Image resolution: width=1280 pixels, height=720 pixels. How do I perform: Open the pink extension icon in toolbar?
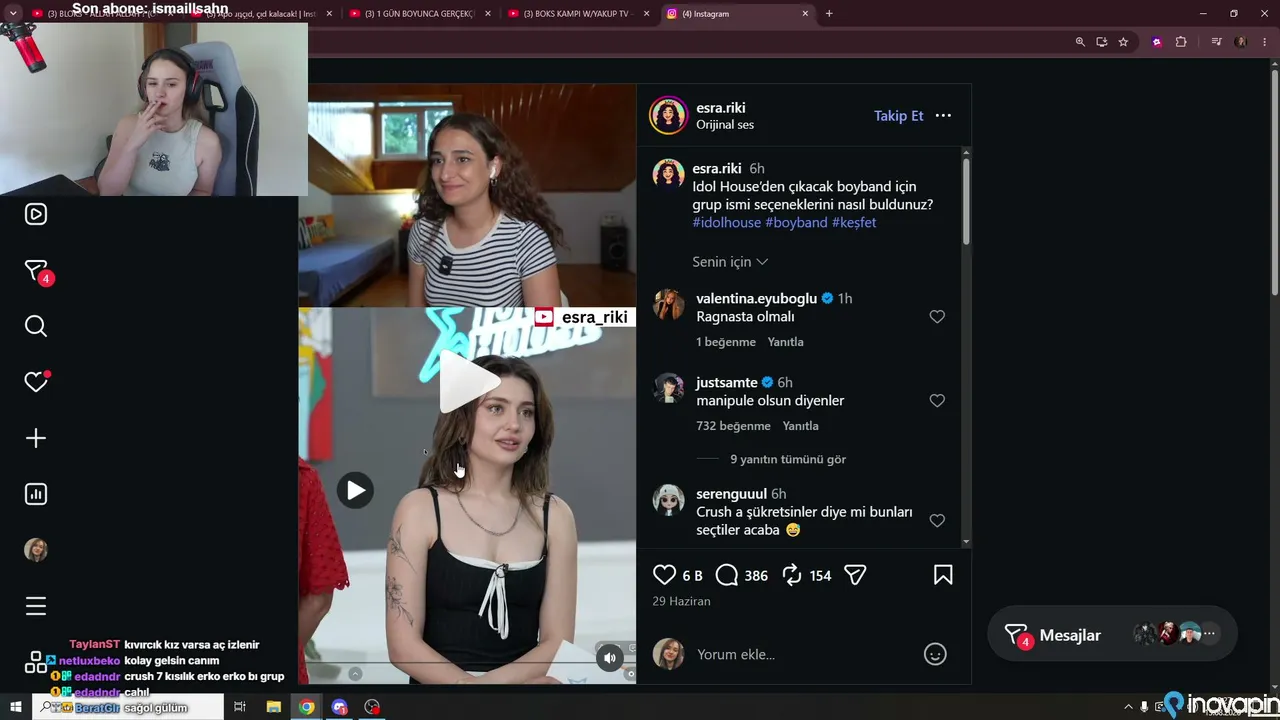point(1157,42)
